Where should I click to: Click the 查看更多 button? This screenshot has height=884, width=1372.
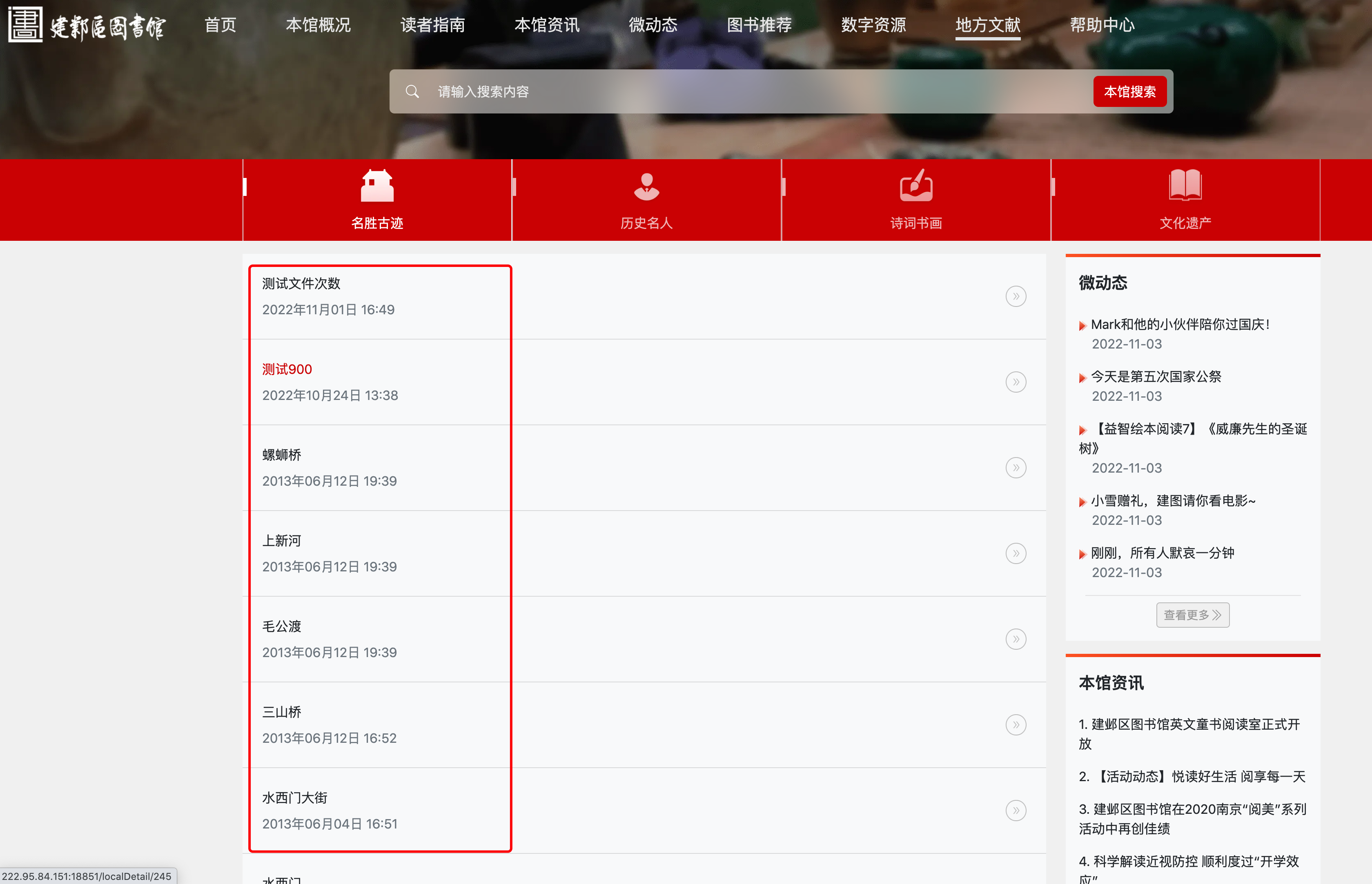point(1192,615)
